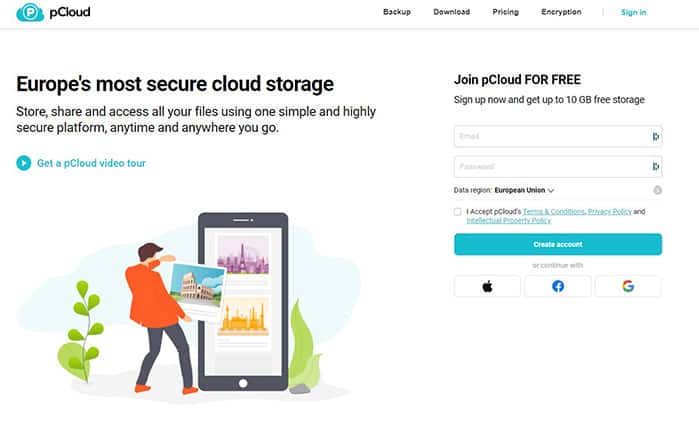Click the data region info icon
Viewport: 699px width, 427px height.
[x=657, y=190]
